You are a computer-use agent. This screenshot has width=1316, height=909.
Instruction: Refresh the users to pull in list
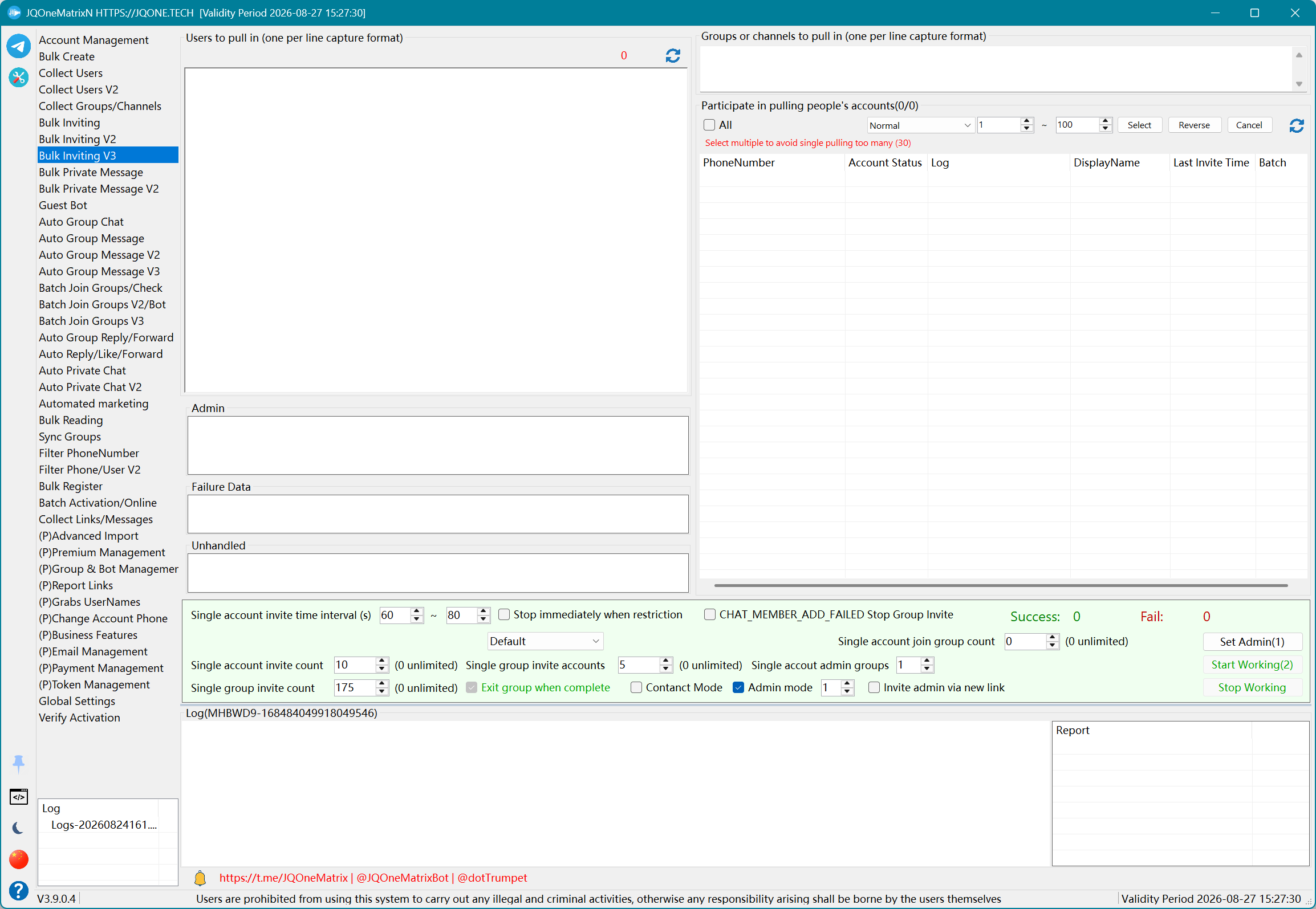point(673,55)
